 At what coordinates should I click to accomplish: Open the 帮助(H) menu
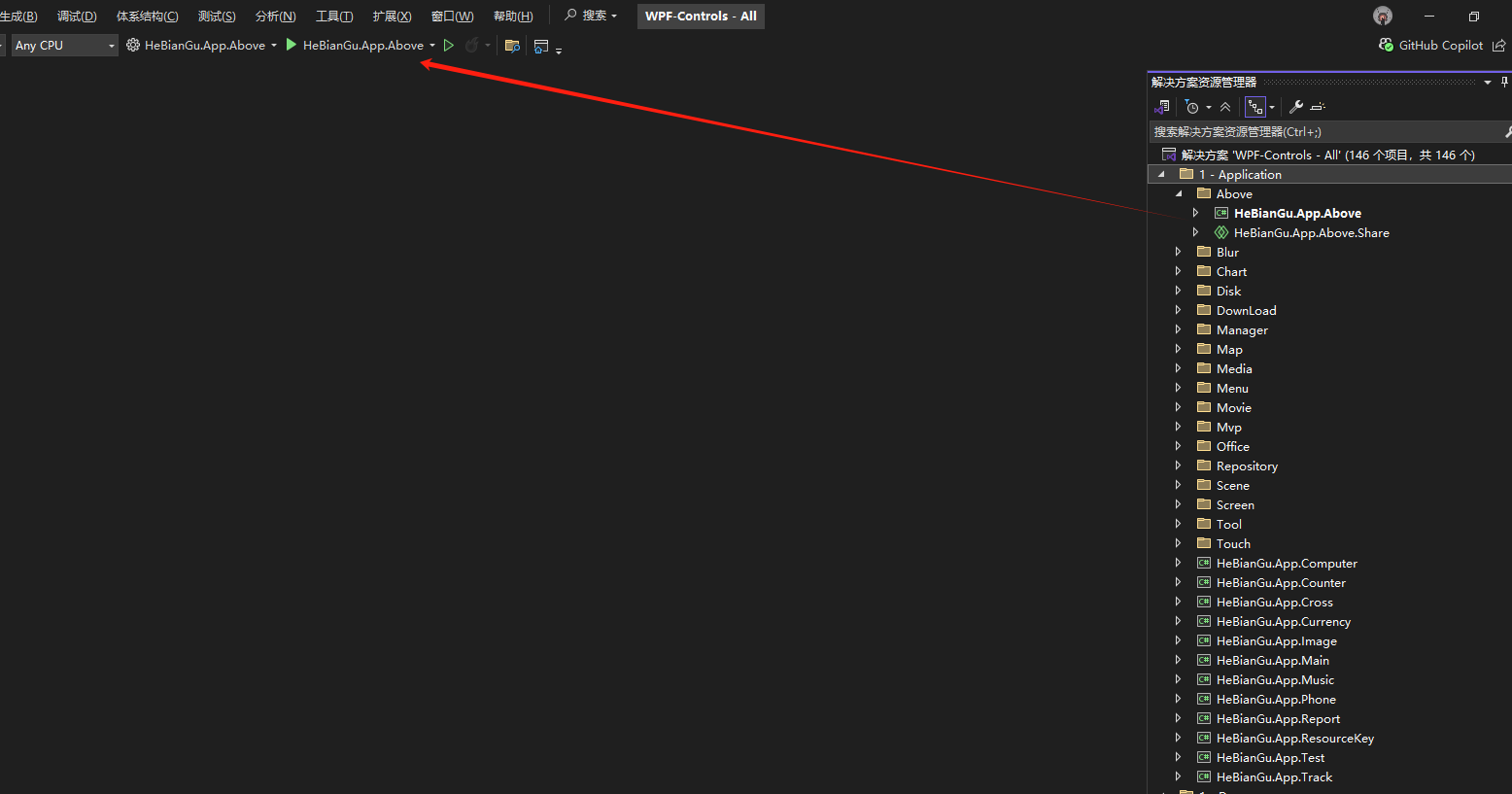513,17
